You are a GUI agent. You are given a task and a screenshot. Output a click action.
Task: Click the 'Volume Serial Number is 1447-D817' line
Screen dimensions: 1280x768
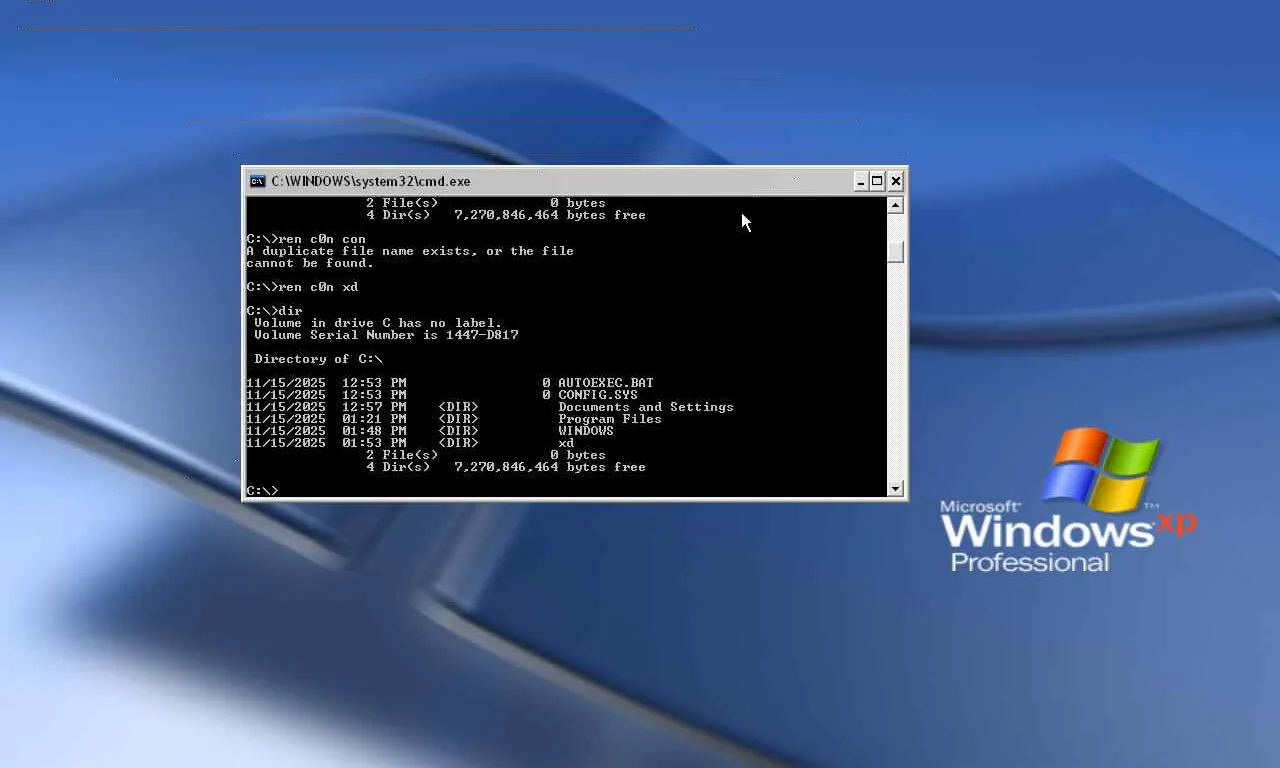coord(386,335)
